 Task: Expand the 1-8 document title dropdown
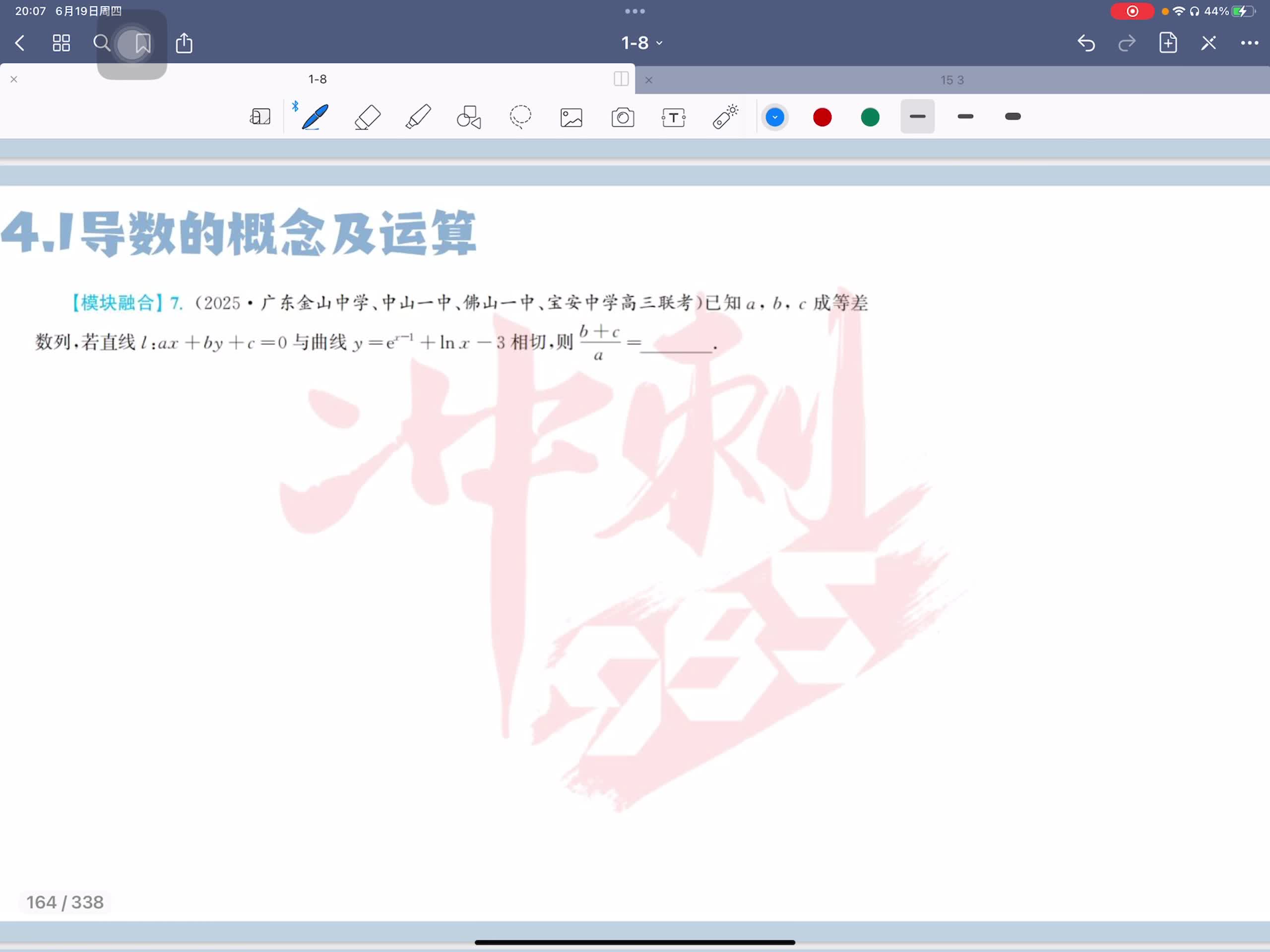641,43
